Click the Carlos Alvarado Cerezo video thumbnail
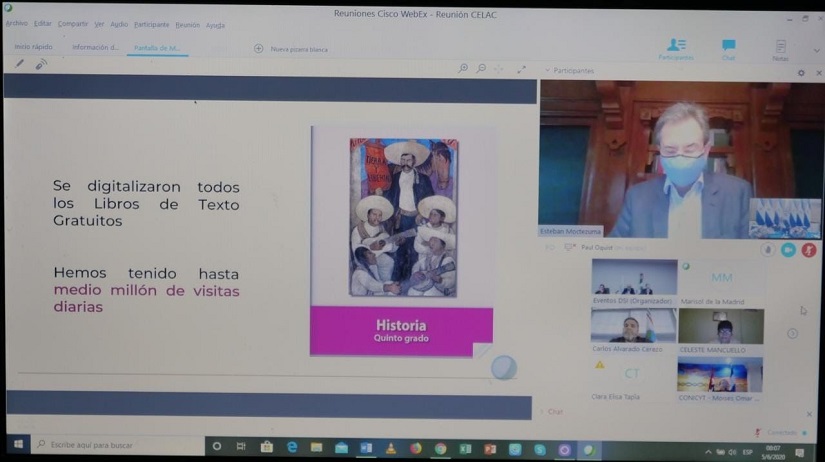This screenshot has width=825, height=462. pyautogui.click(x=633, y=326)
